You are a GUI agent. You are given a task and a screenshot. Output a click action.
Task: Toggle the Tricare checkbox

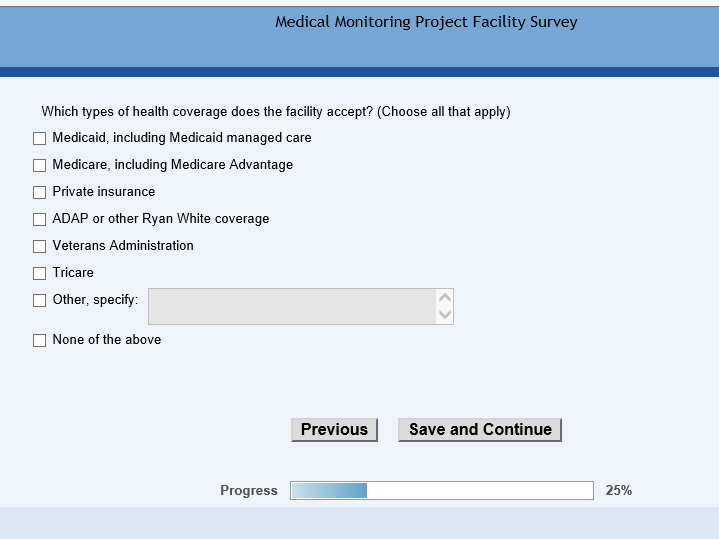[40, 274]
